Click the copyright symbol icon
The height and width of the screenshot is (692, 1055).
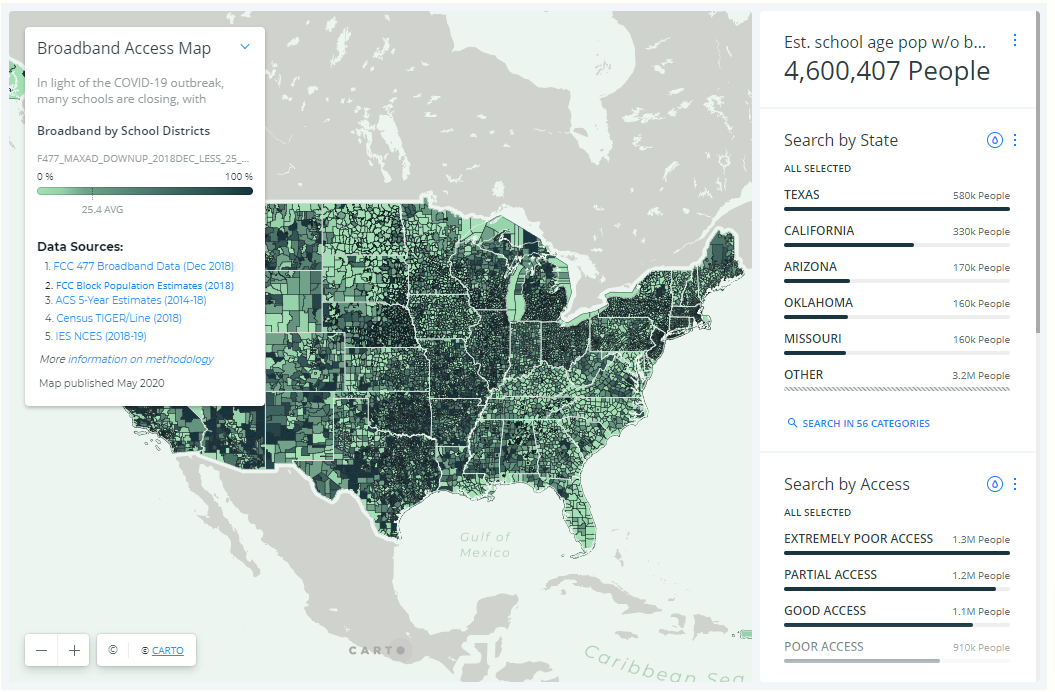[113, 650]
